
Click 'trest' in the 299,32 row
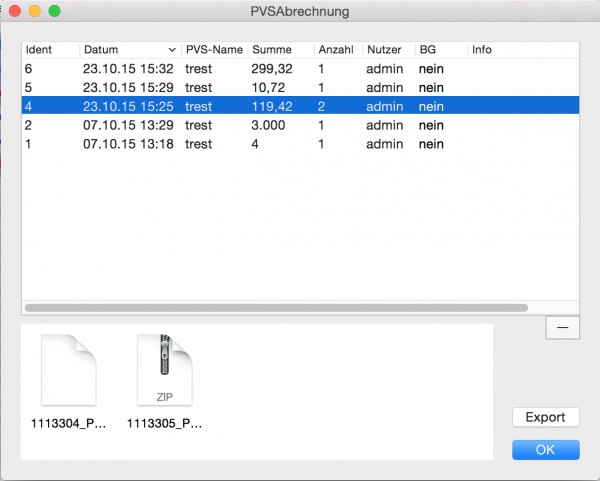click(x=198, y=69)
